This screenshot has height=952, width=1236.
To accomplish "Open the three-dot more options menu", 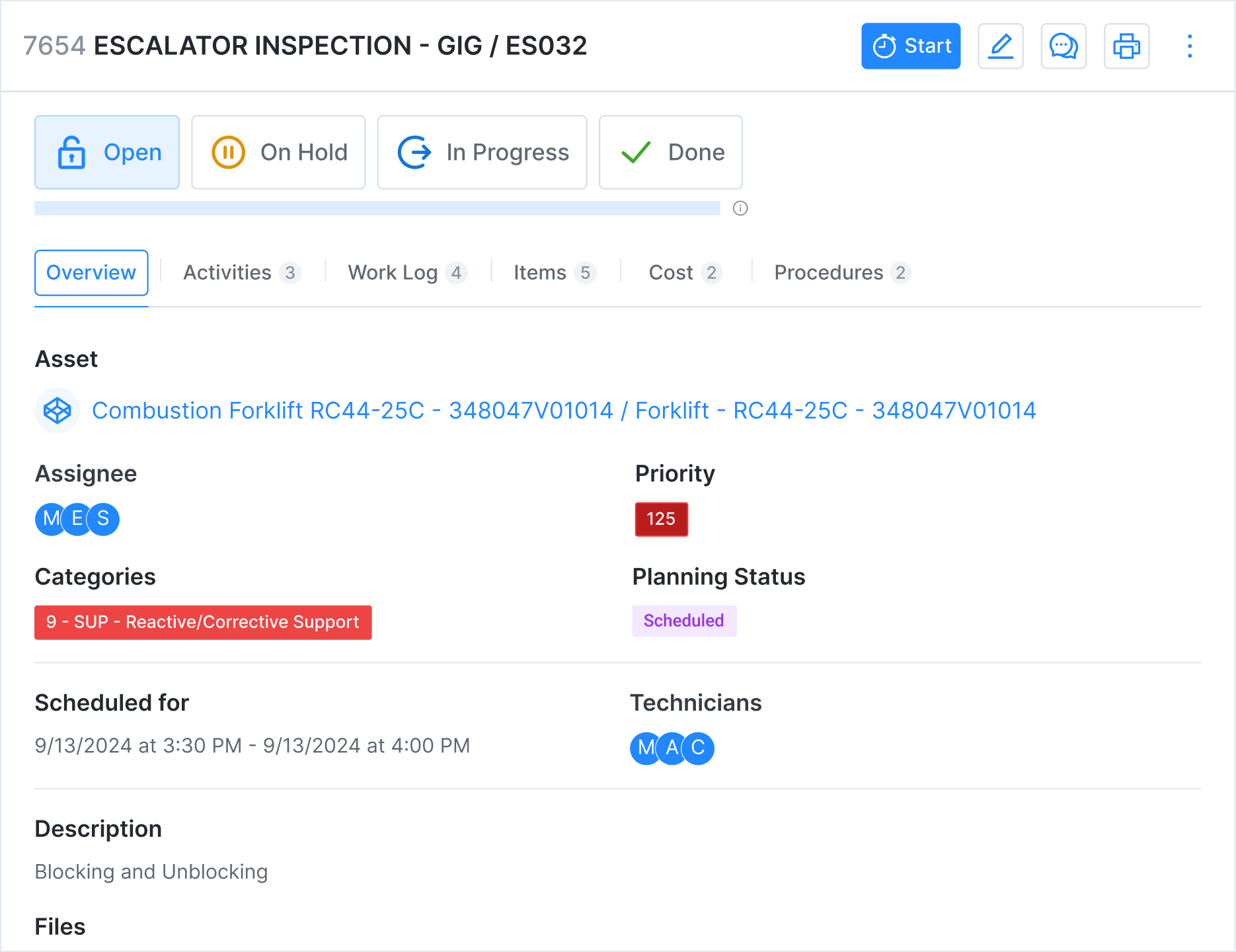I will (x=1189, y=46).
